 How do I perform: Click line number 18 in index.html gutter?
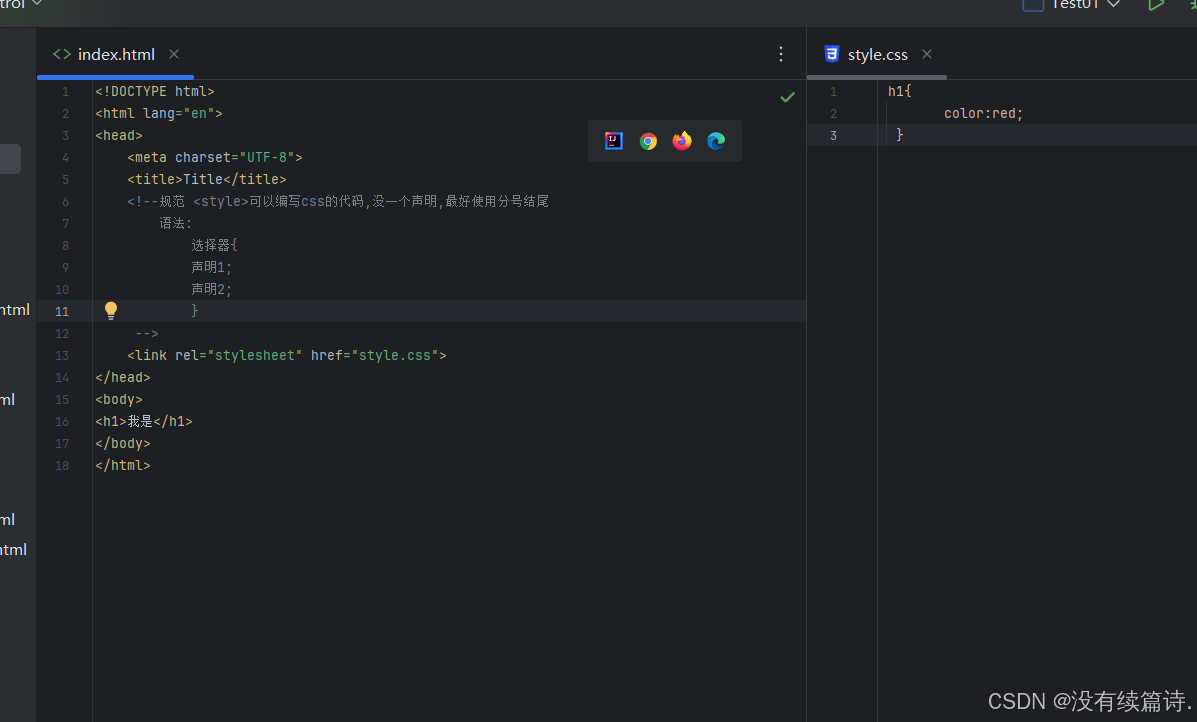tap(62, 466)
